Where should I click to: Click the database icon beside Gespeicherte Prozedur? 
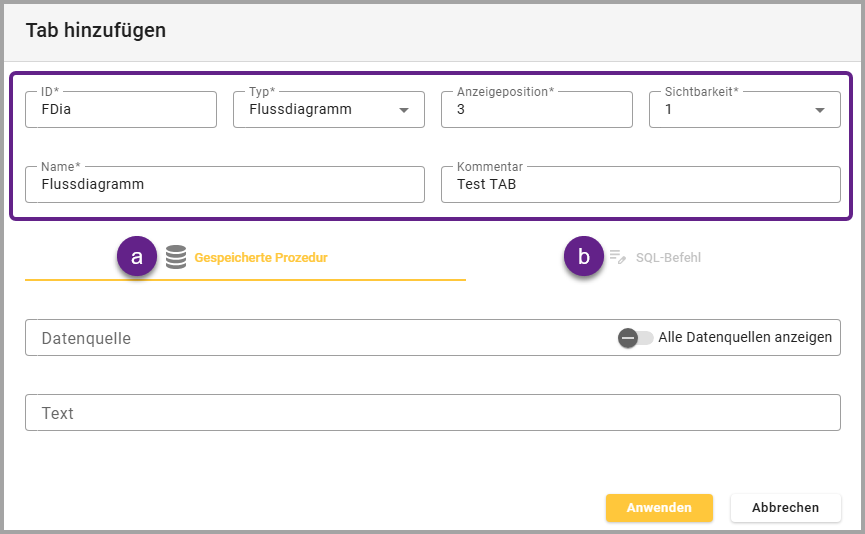176,257
